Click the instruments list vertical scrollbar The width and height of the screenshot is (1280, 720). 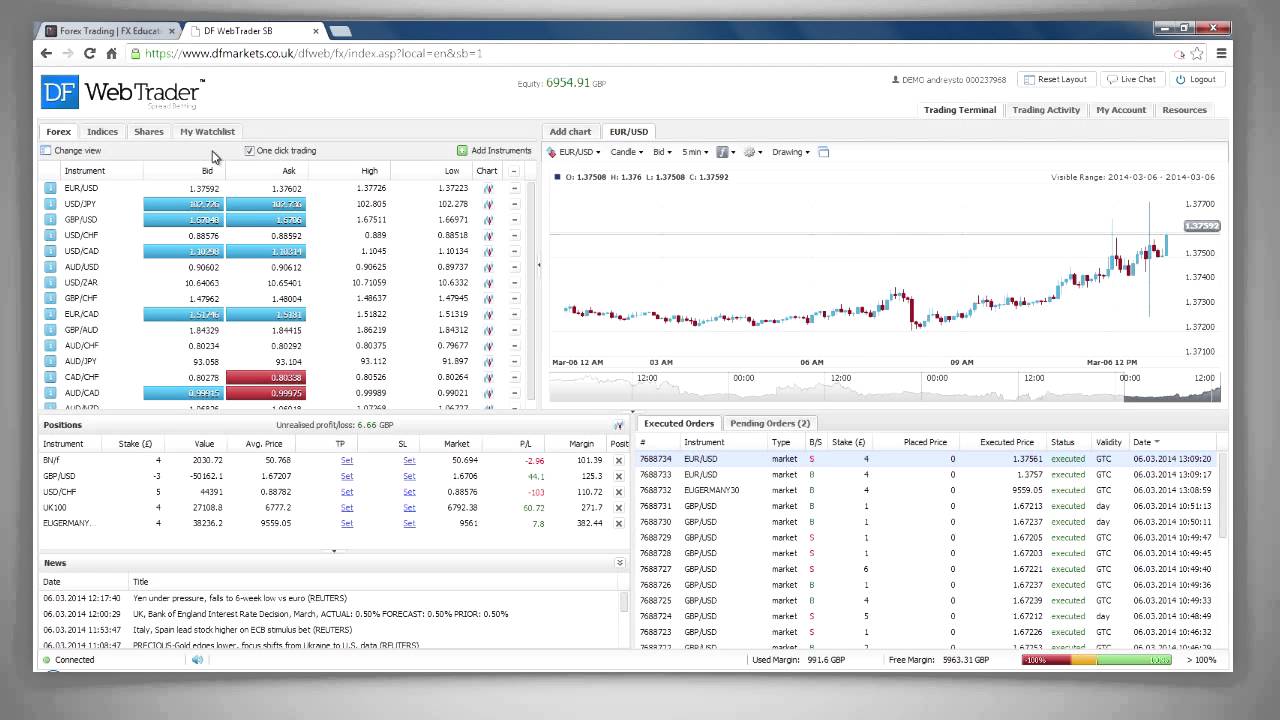tap(531, 292)
